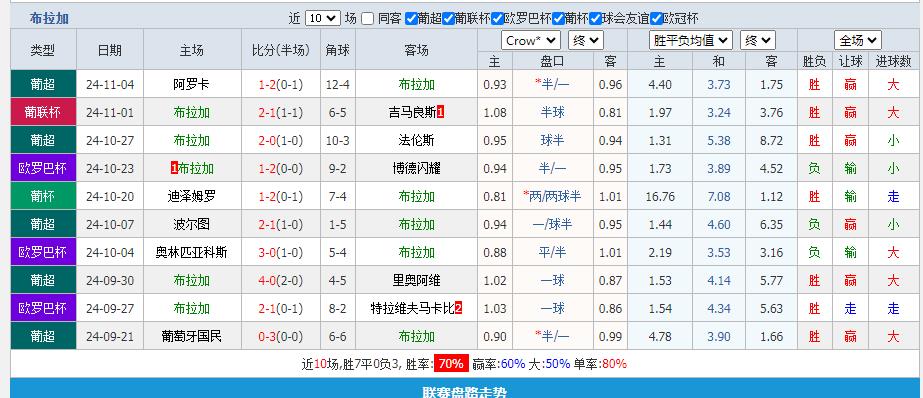Click home team 波尔图
The image size is (923, 398).
pyautogui.click(x=191, y=224)
